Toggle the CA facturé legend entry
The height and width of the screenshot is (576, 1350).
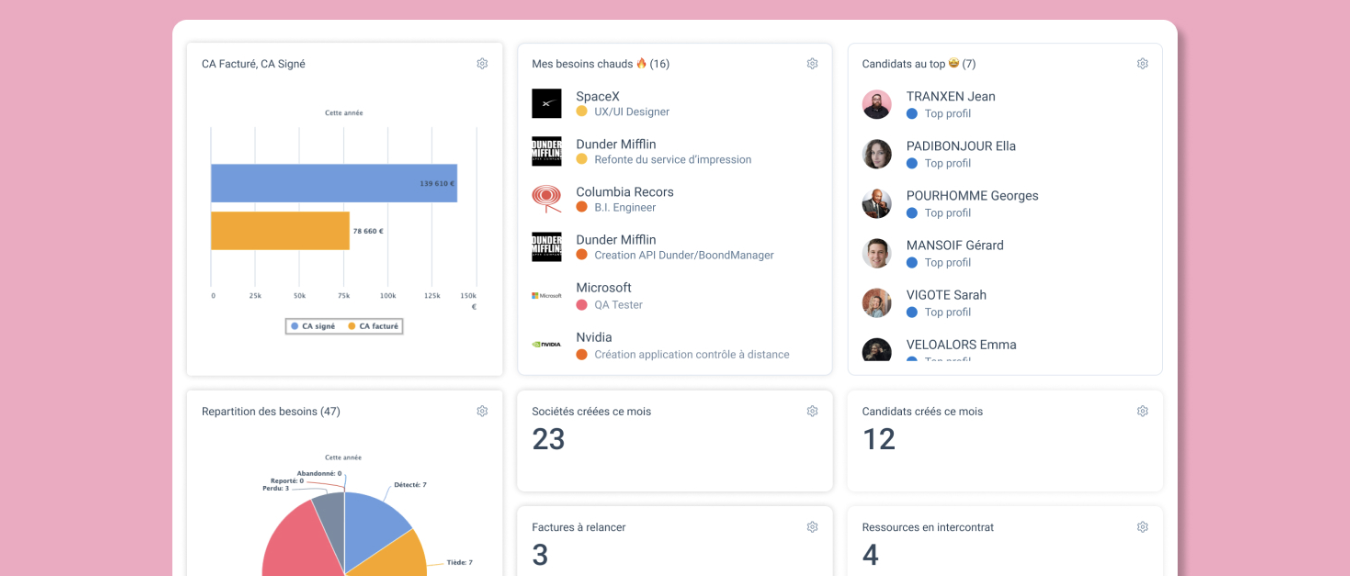373,326
